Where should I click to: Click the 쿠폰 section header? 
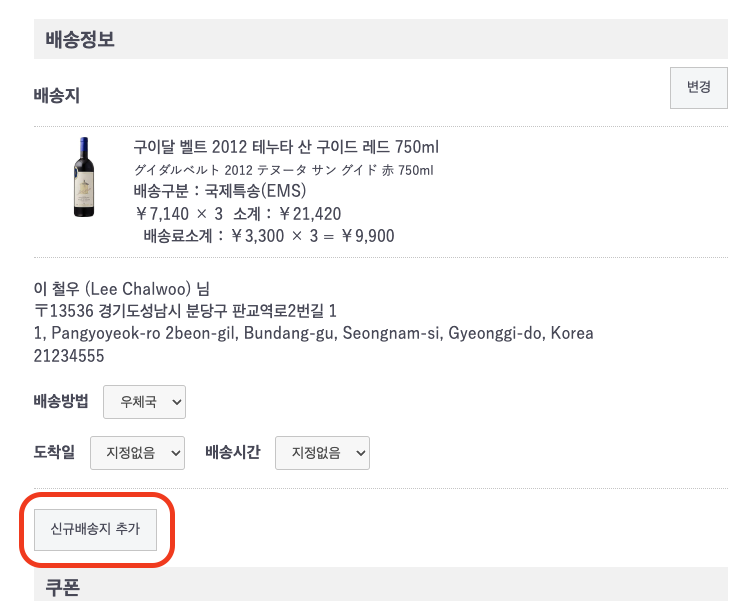(62, 588)
